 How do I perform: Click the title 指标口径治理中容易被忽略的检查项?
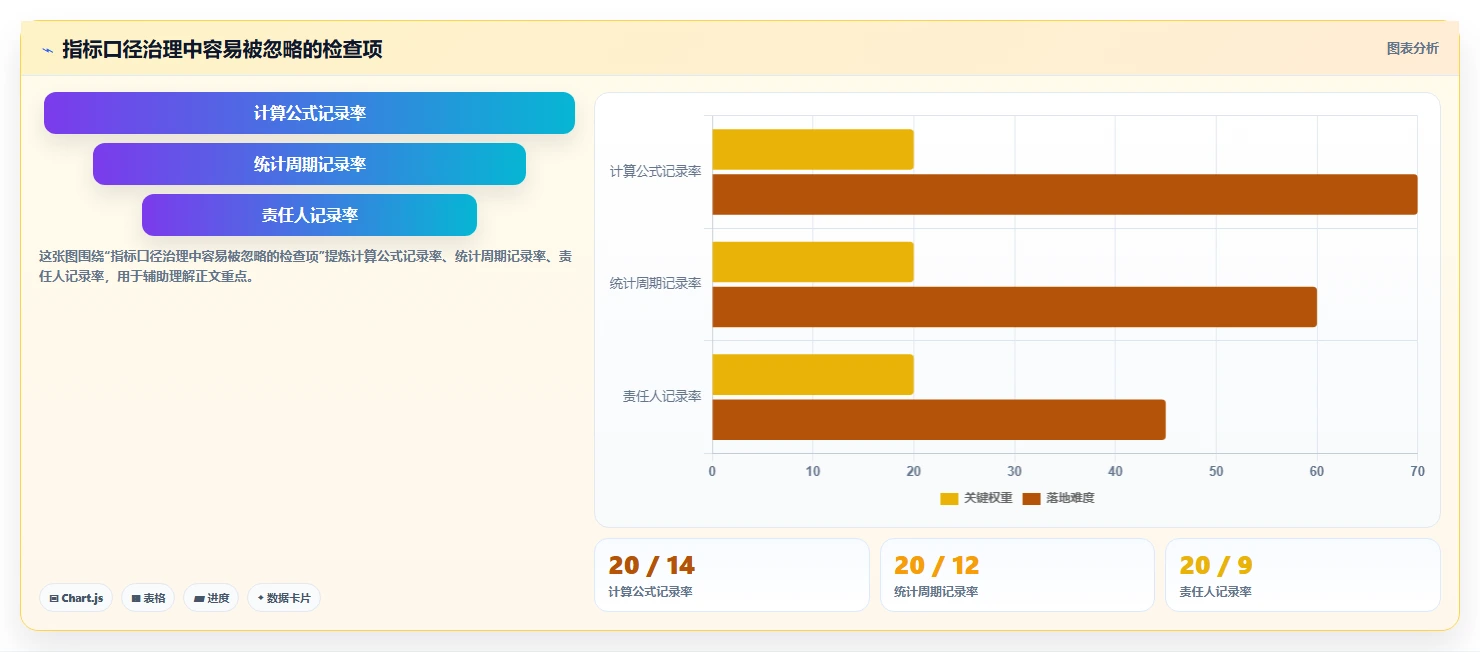click(x=222, y=49)
